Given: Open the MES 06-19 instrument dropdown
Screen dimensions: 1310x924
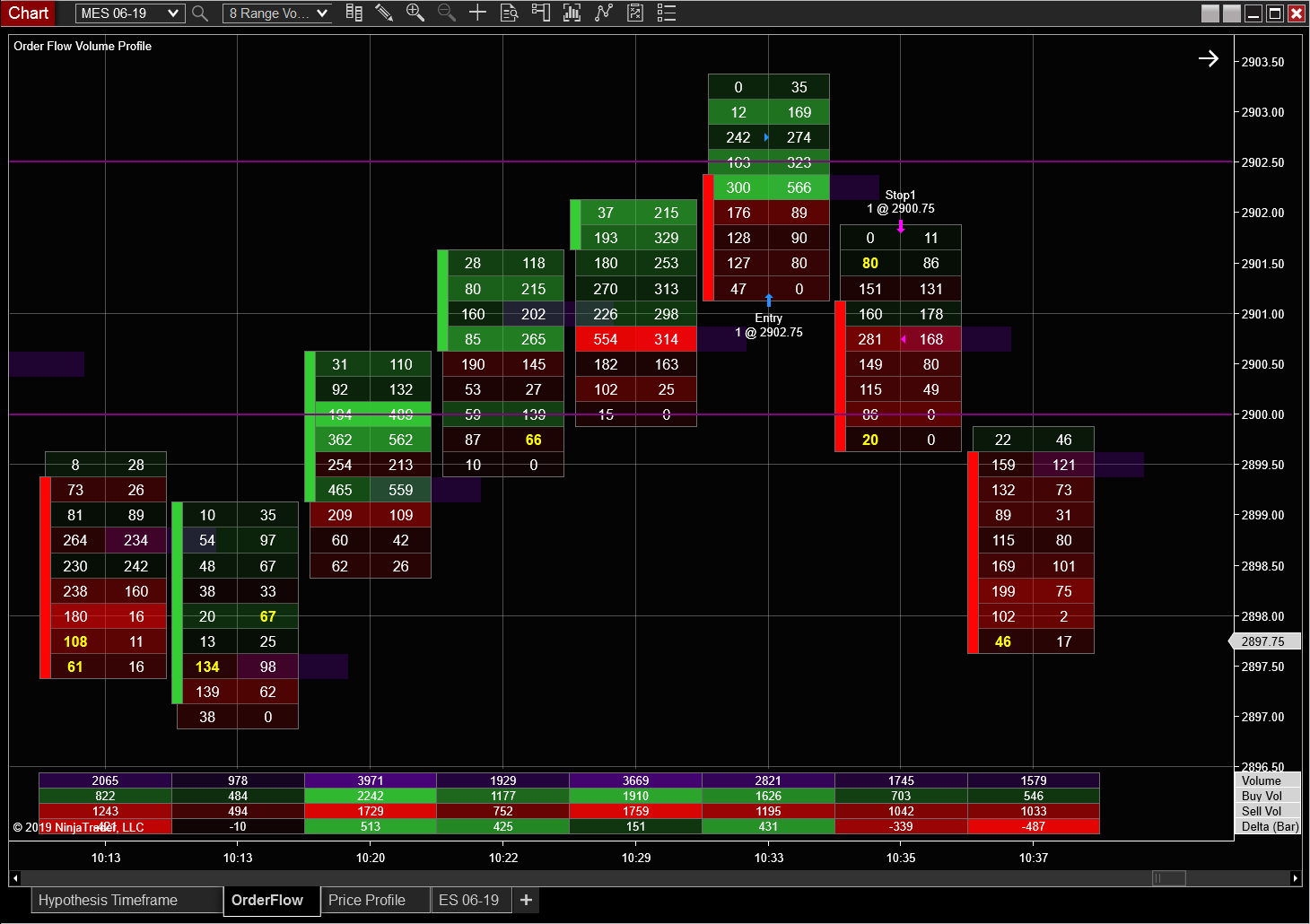Looking at the screenshot, I should click(x=130, y=13).
